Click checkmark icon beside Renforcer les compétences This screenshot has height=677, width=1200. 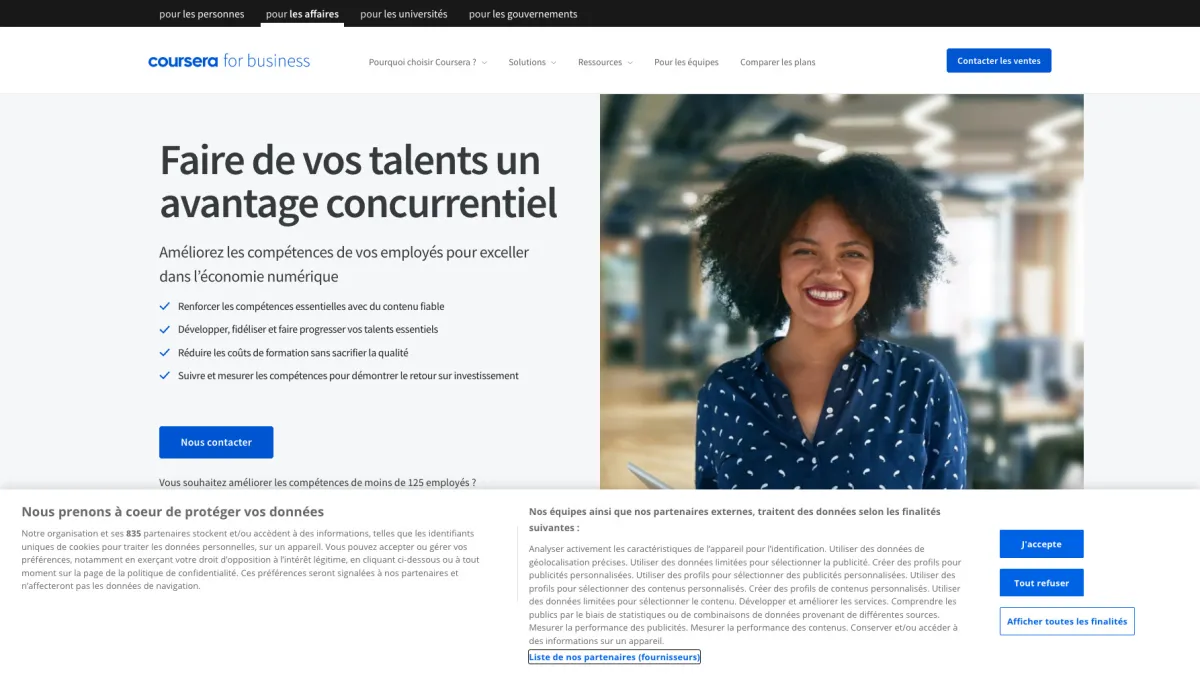[165, 306]
